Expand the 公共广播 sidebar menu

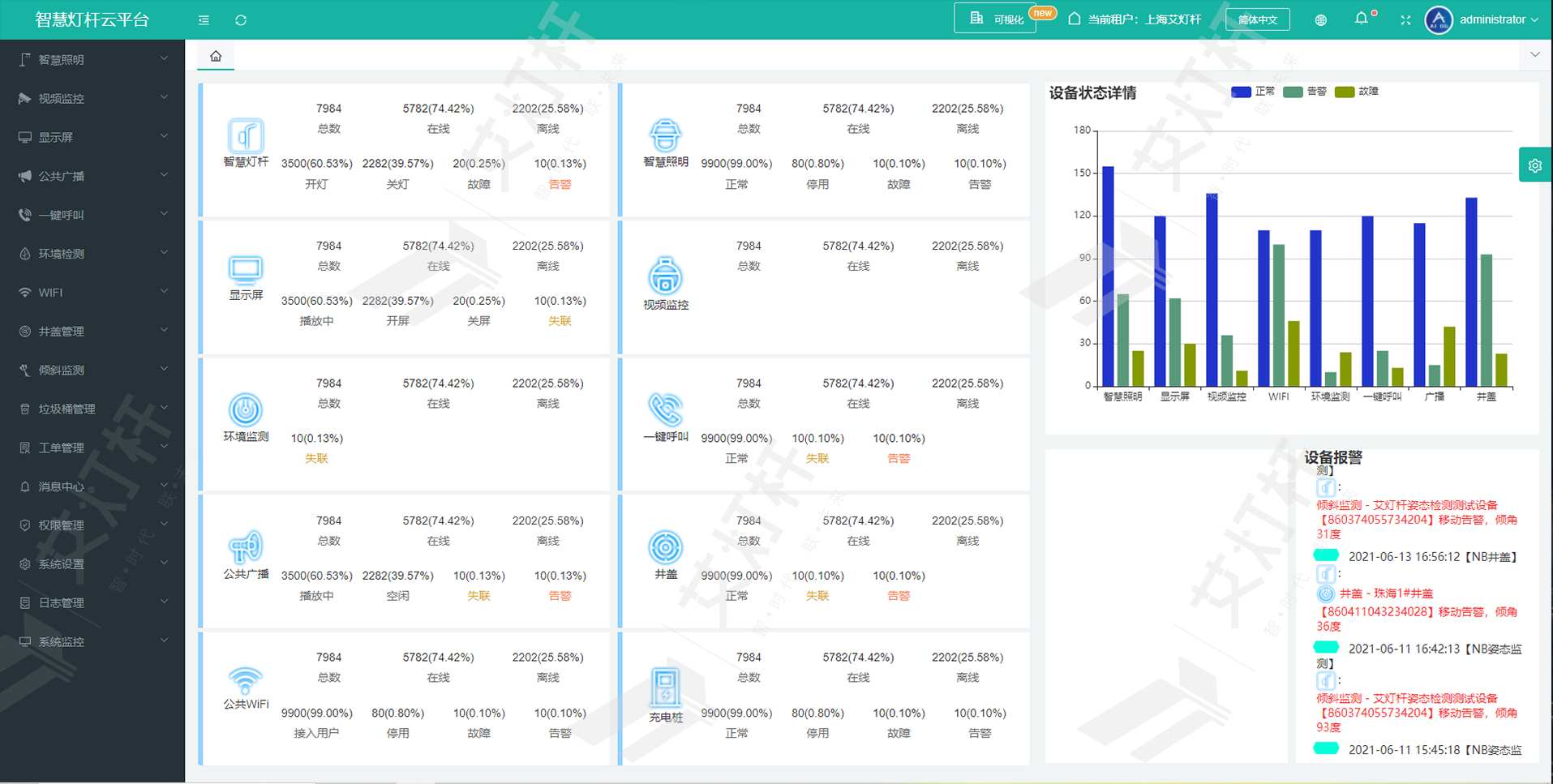click(92, 176)
